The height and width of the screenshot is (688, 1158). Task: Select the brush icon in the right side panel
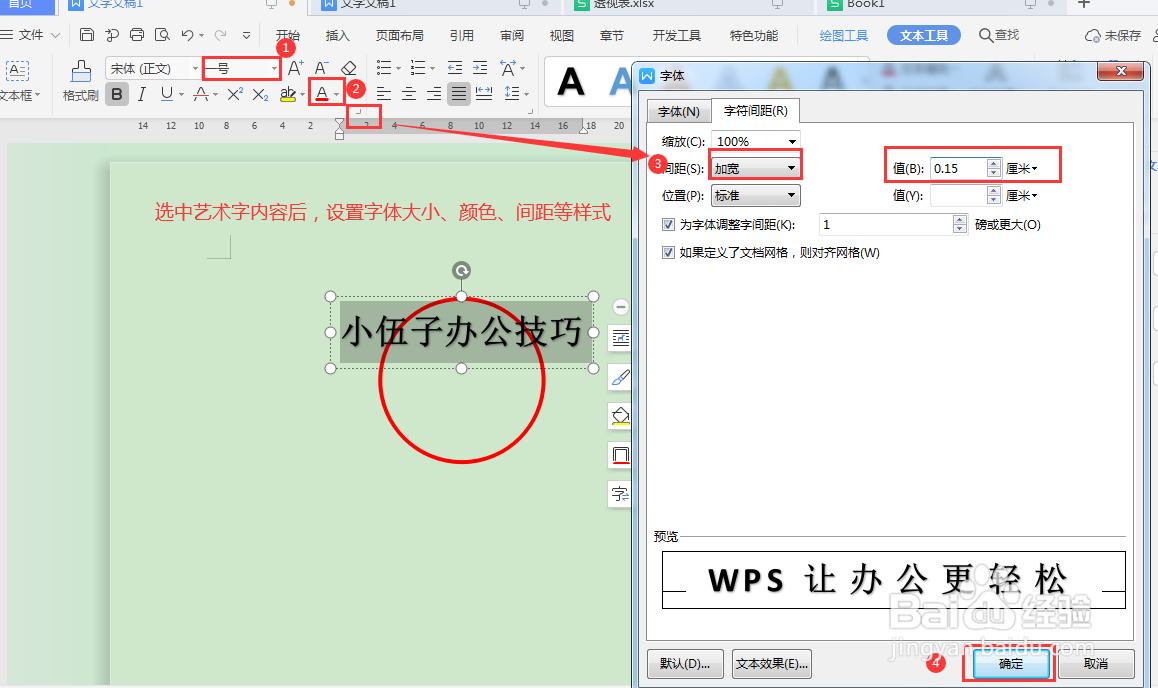[619, 378]
